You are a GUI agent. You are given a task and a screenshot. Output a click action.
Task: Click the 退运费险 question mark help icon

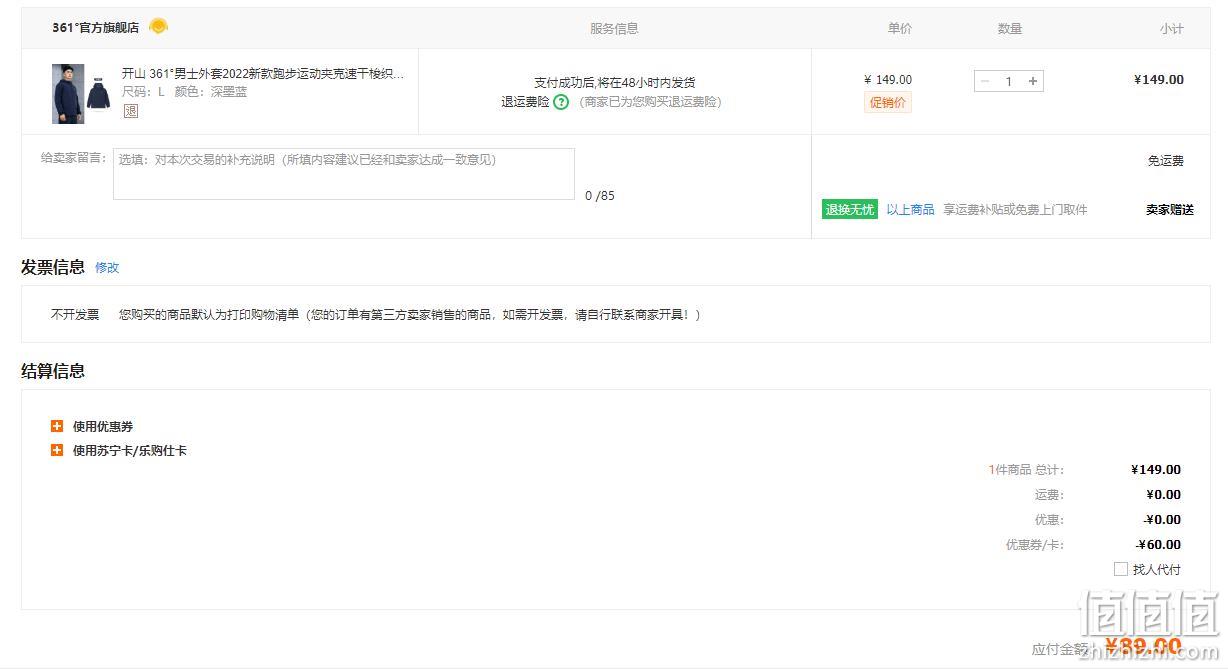click(x=561, y=102)
